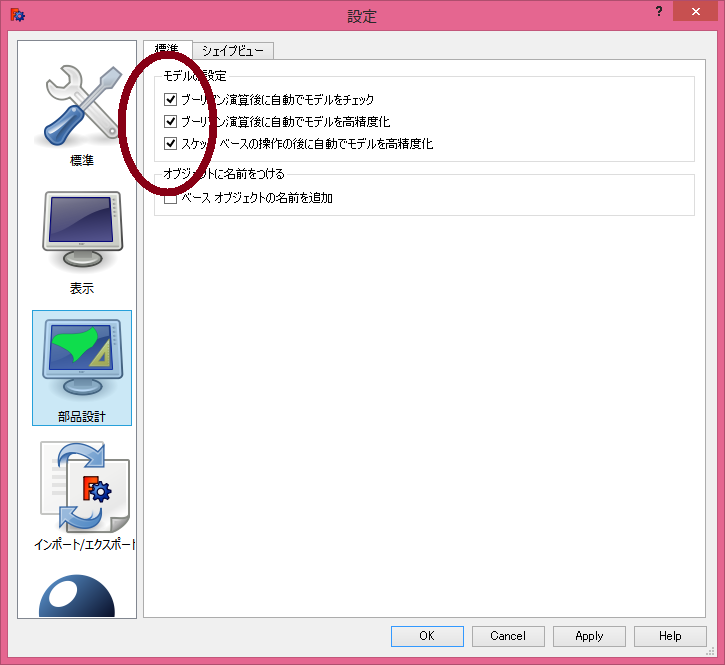This screenshot has height=665, width=725.
Task: Click the question mark help icon
Action: click(x=658, y=12)
